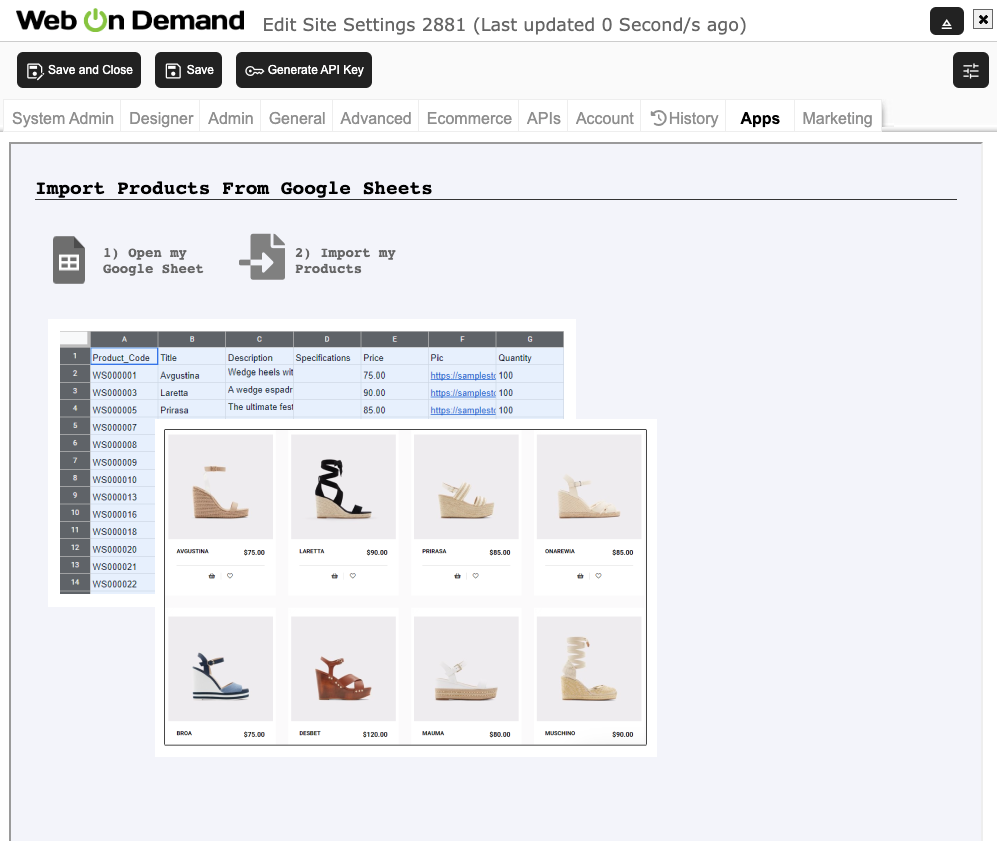Click the Import my Products arrow icon
This screenshot has width=997, height=841.
click(x=262, y=257)
